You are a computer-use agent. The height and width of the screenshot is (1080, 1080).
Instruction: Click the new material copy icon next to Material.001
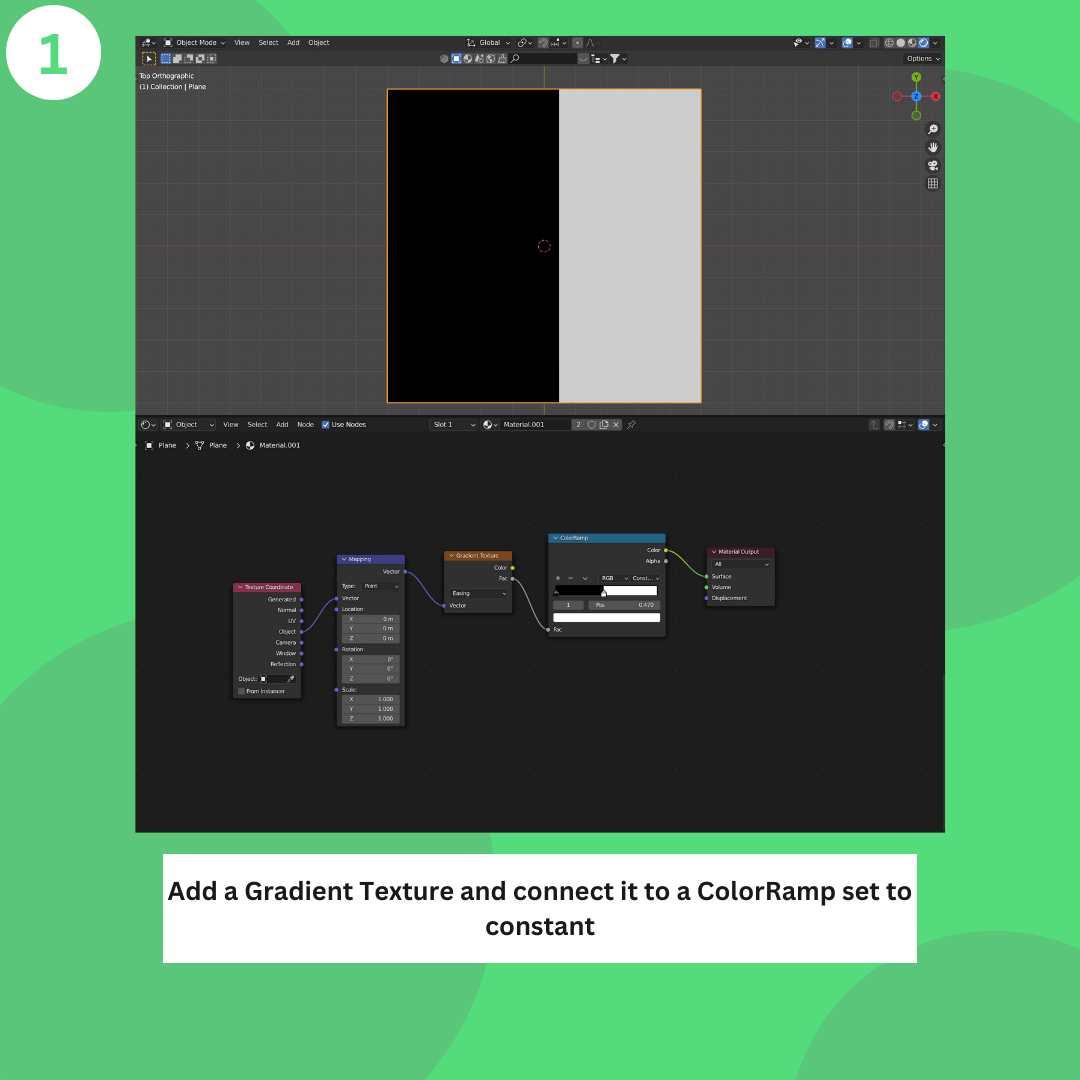603,424
